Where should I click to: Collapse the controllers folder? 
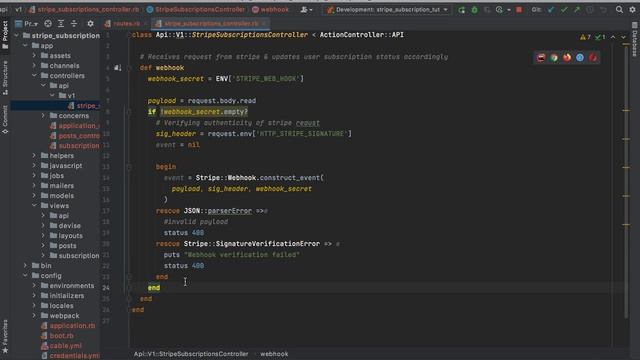point(34,76)
